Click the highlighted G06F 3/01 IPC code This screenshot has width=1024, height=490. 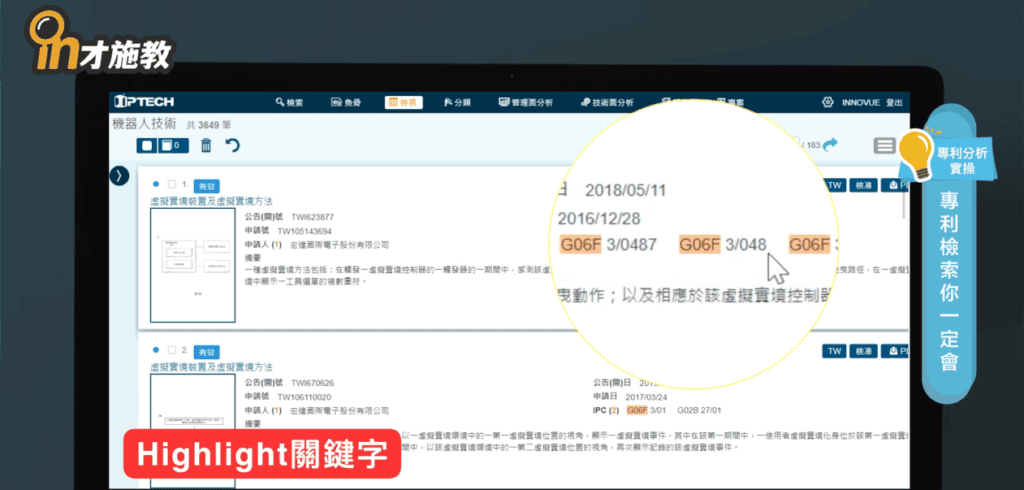[649, 410]
